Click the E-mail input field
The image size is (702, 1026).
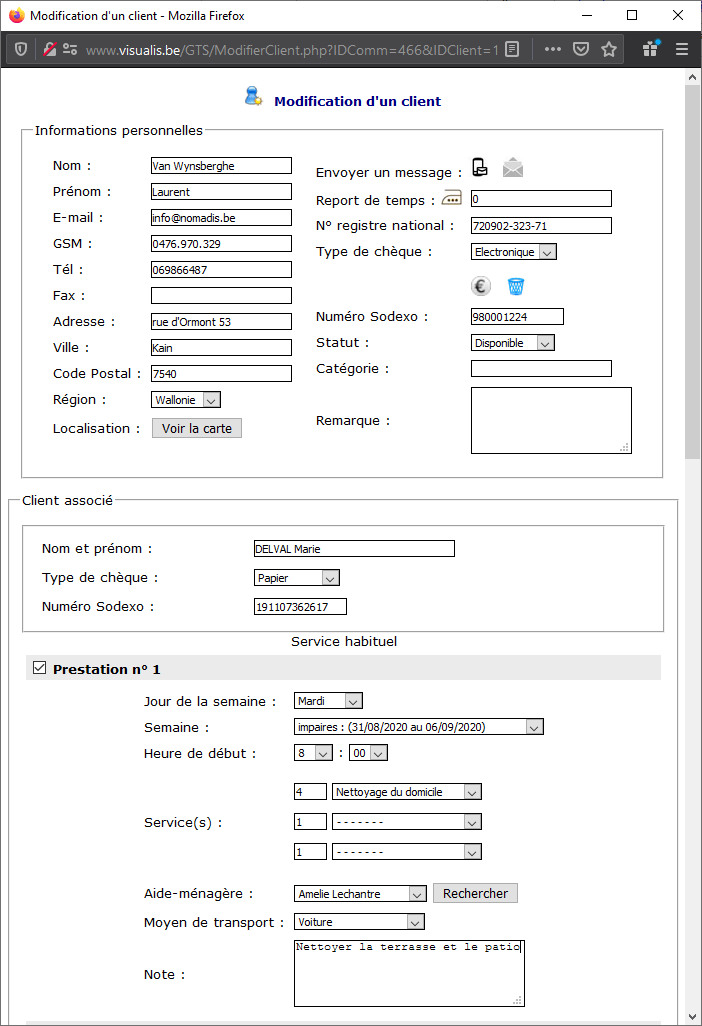coord(221,218)
